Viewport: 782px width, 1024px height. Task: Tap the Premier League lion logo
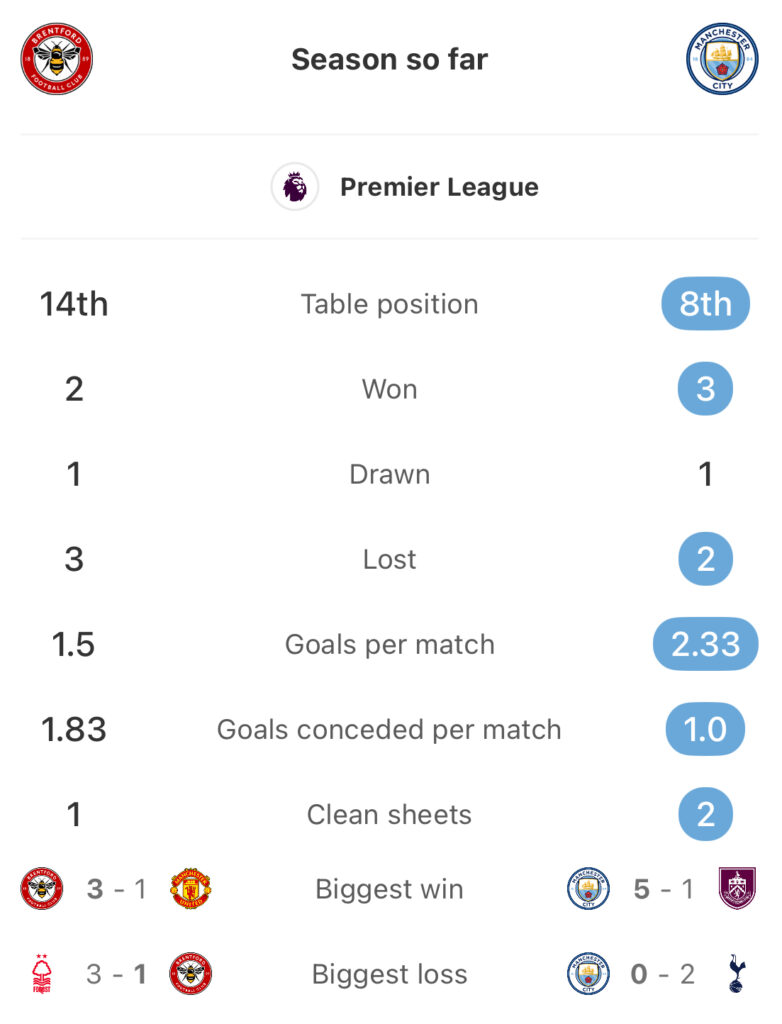point(295,187)
